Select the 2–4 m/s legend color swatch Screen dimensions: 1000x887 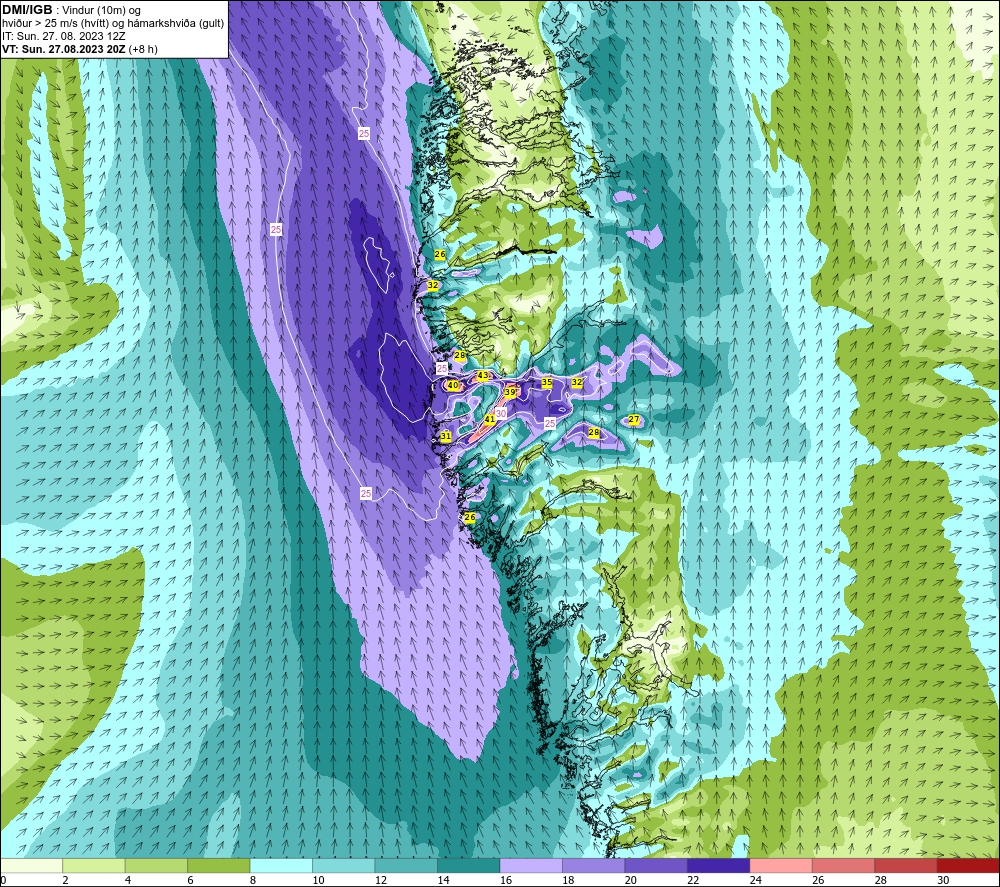point(94,865)
